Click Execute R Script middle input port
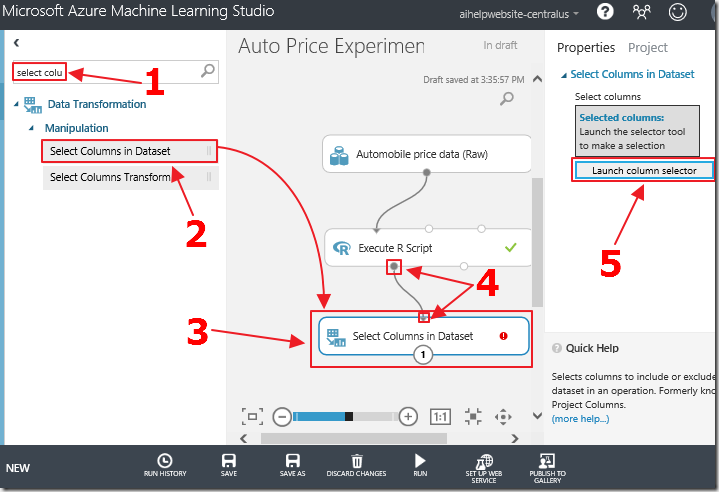The height and width of the screenshot is (492, 719). click(429, 228)
